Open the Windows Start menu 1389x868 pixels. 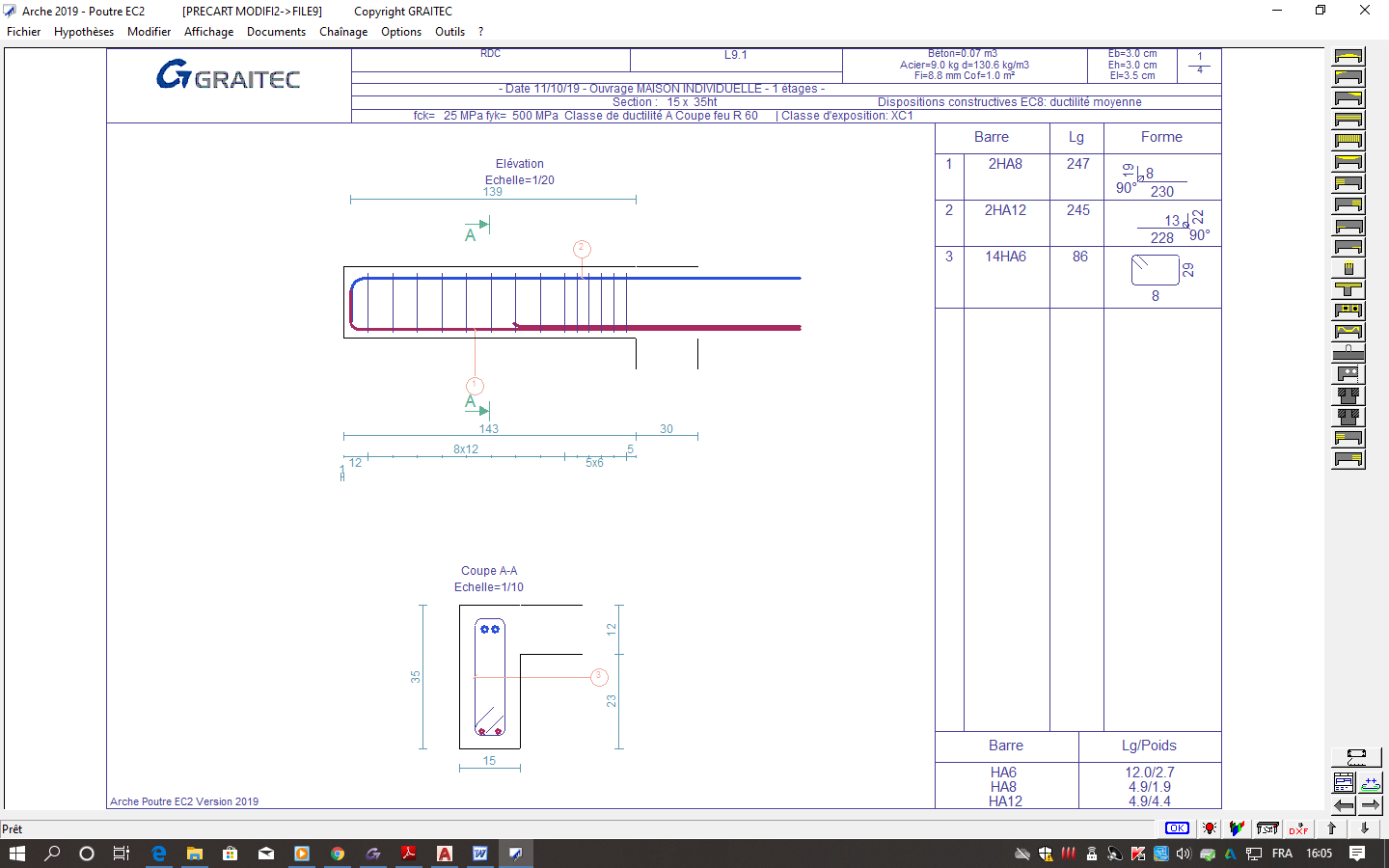coord(17,854)
